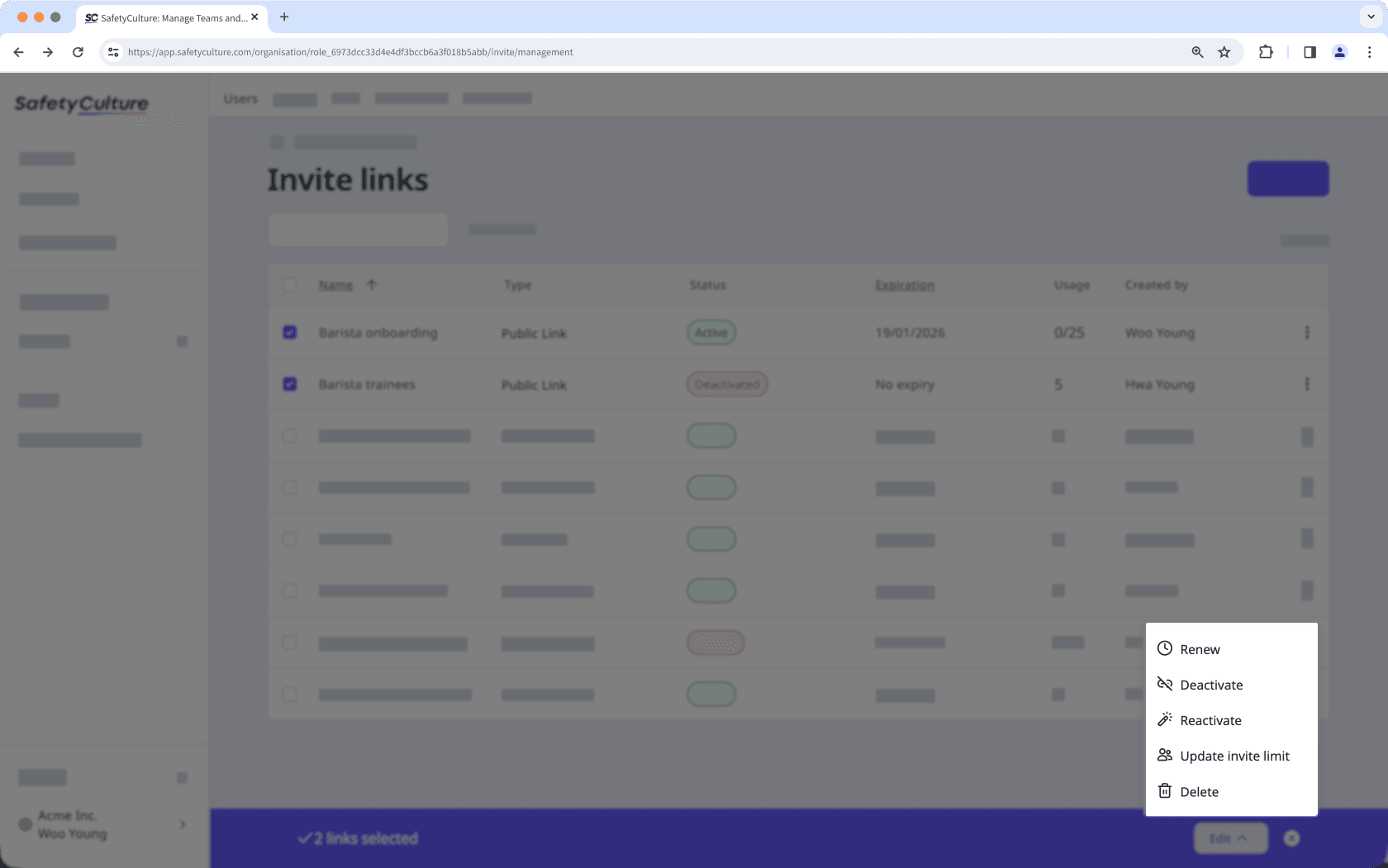Click the Update invite limit users icon

[x=1165, y=755]
